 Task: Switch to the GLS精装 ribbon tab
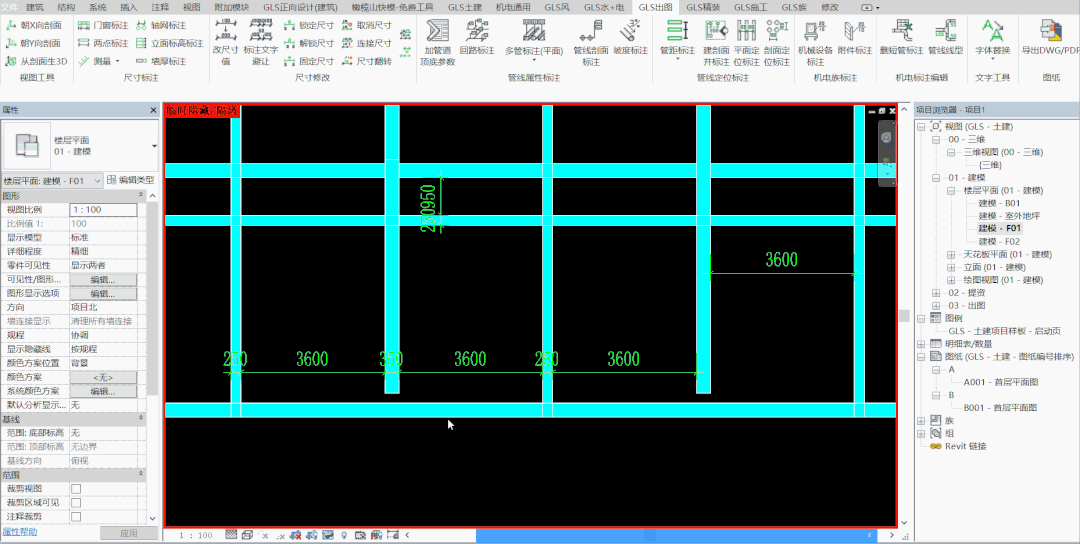(x=703, y=7)
